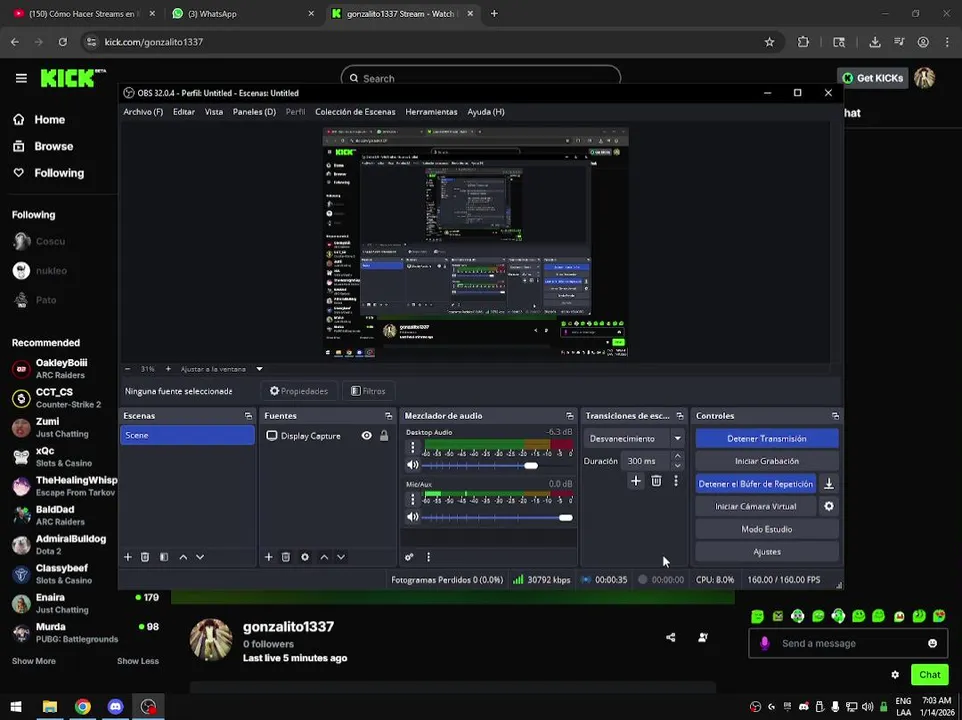962x720 pixels.
Task: Move source up in Fuentes toolbar
Action: (x=324, y=557)
